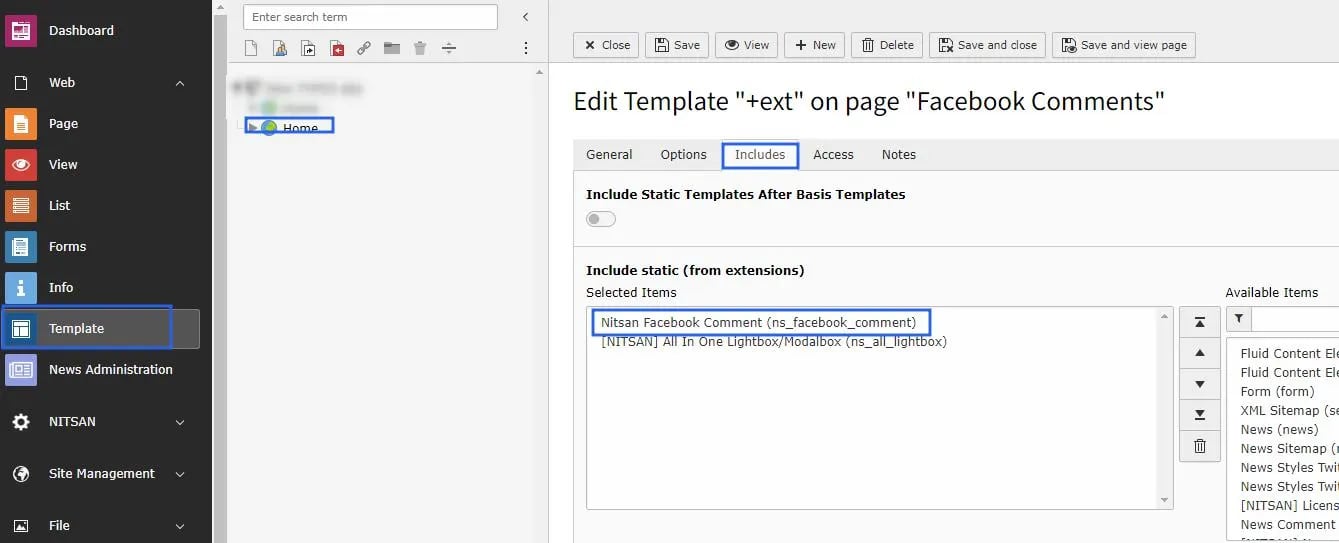This screenshot has height=543, width=1339.
Task: Expand the File module group
Action: pos(180,526)
